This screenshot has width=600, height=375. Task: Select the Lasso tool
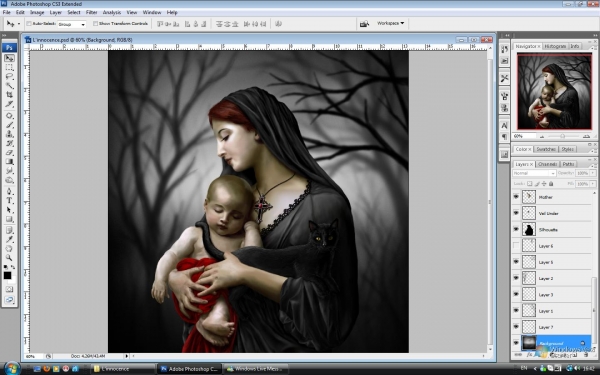pyautogui.click(x=9, y=77)
